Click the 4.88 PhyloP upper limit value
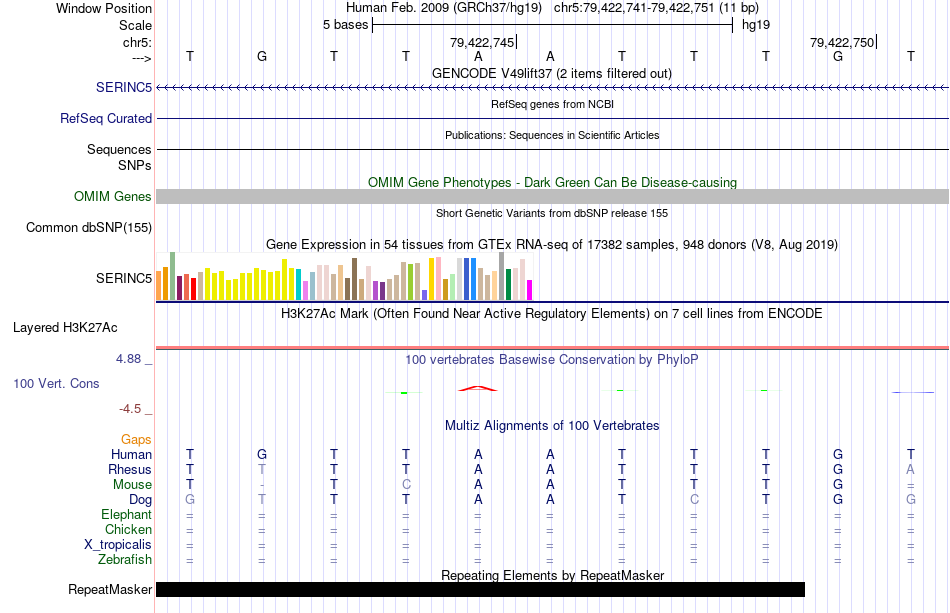This screenshot has height=613, width=950. 128,359
